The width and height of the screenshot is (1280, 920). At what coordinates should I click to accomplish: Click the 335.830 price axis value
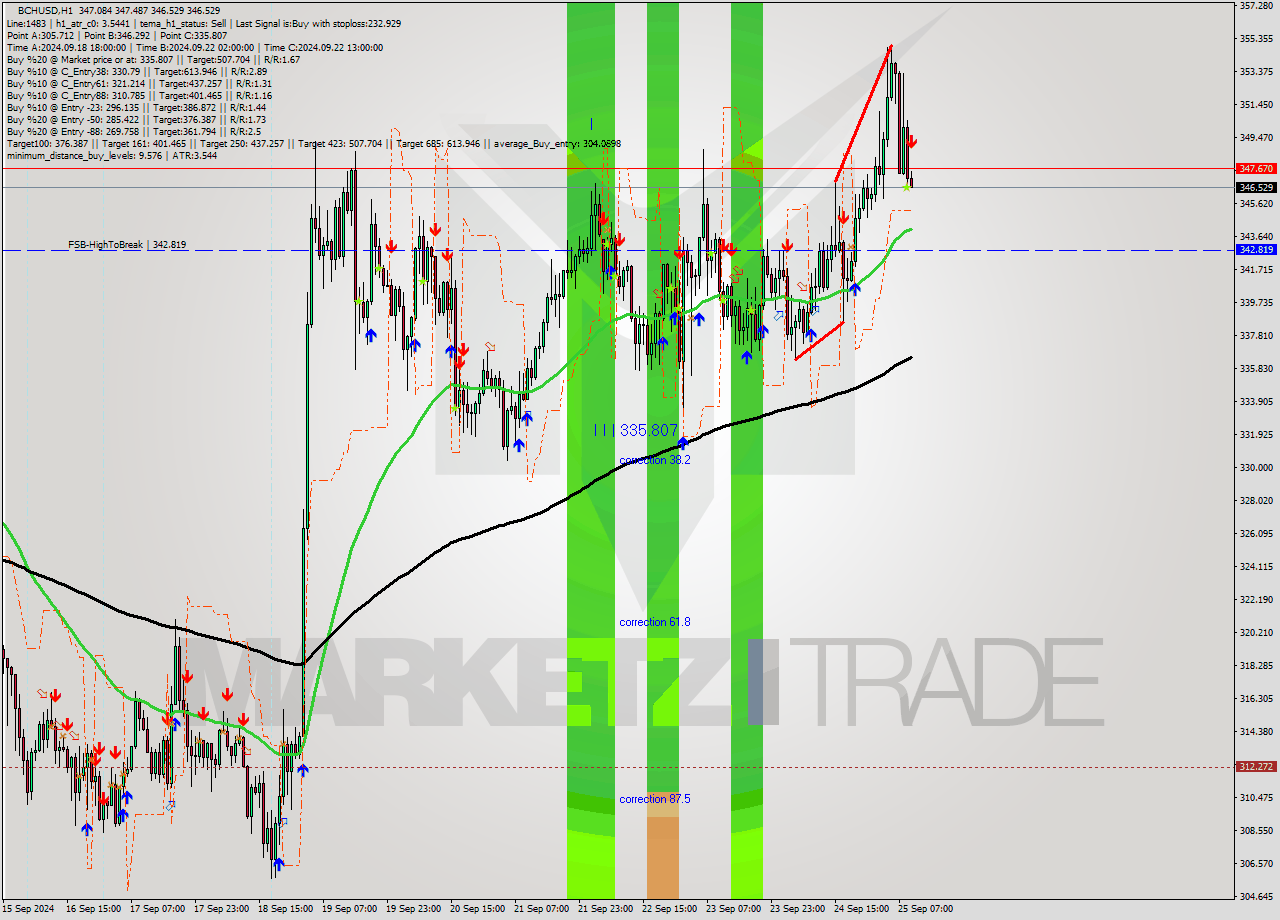coord(1256,368)
